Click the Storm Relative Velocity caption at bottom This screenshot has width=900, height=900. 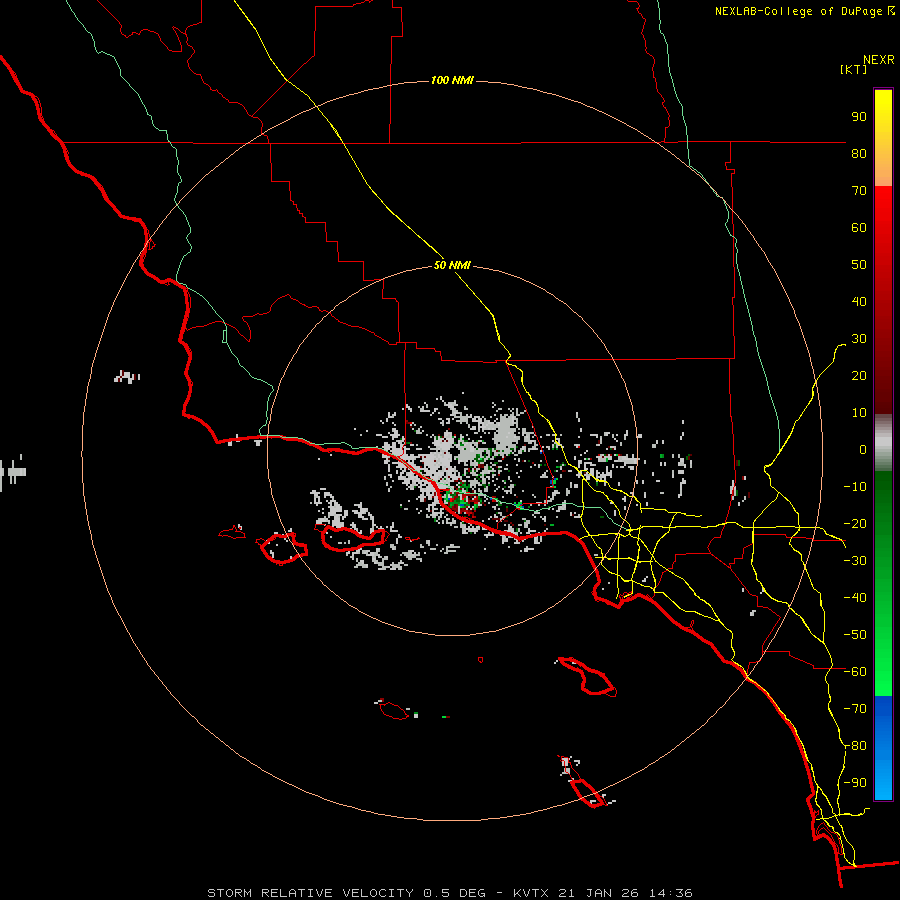pos(450,893)
